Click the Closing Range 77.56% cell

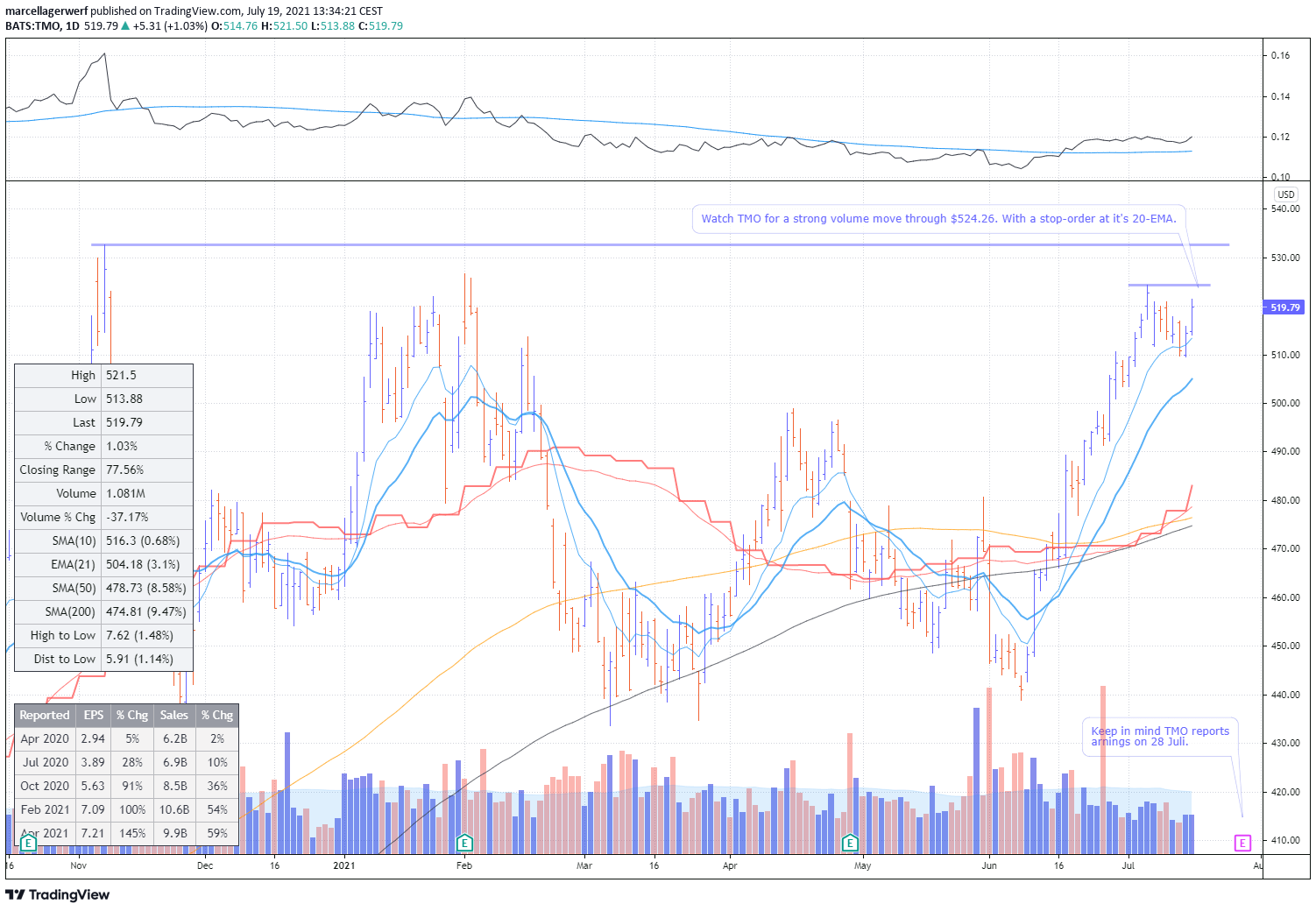(x=146, y=470)
